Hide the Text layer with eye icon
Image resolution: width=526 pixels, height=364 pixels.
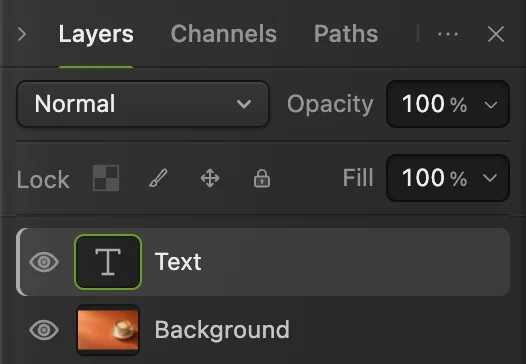[44, 262]
